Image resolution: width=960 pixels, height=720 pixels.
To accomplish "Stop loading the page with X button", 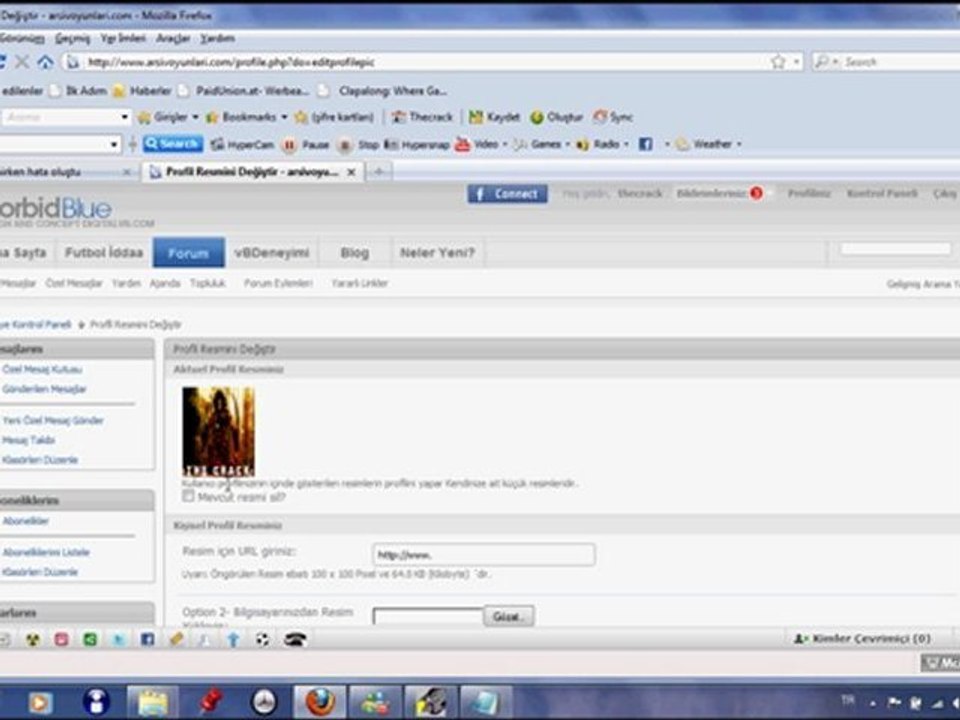I will [22, 62].
